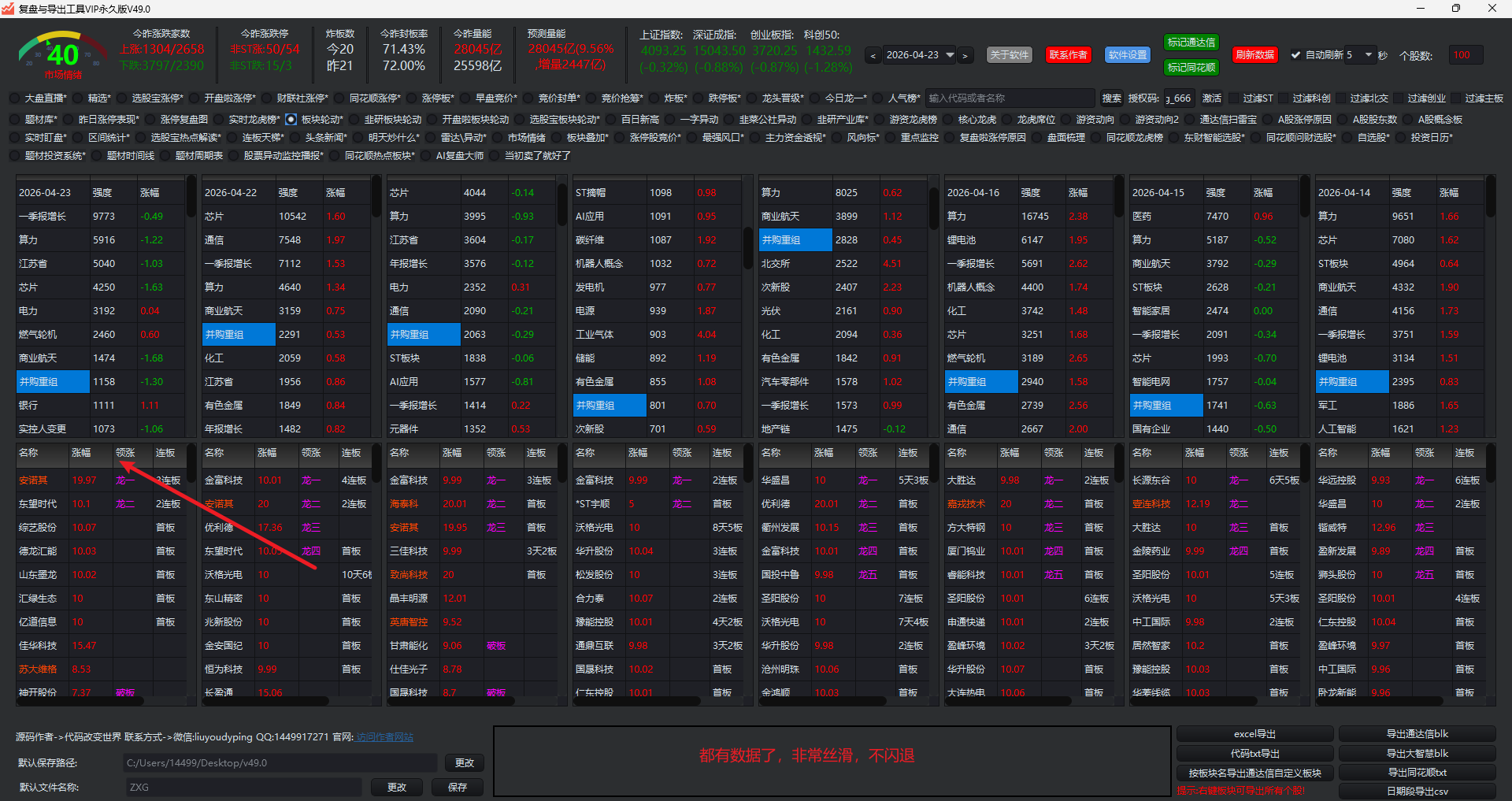Image resolution: width=1512 pixels, height=801 pixels.
Task: Click the stock code search input field
Action: coord(1010,98)
